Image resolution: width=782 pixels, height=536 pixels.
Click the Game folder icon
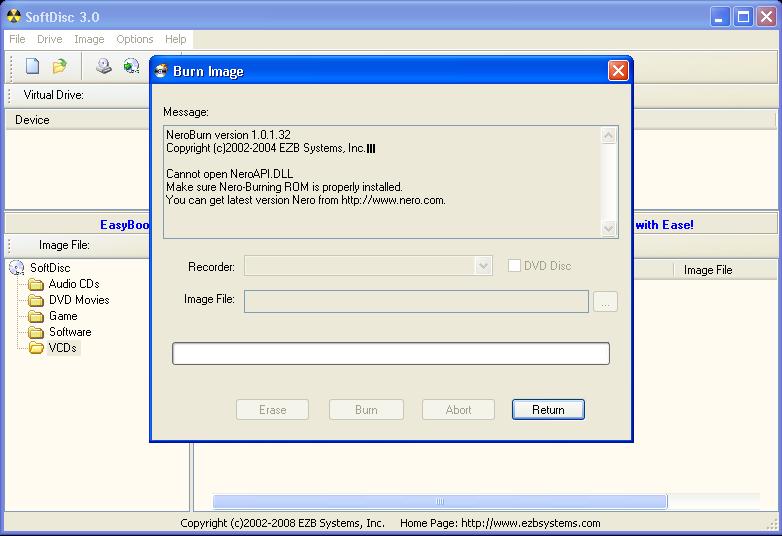[36, 316]
